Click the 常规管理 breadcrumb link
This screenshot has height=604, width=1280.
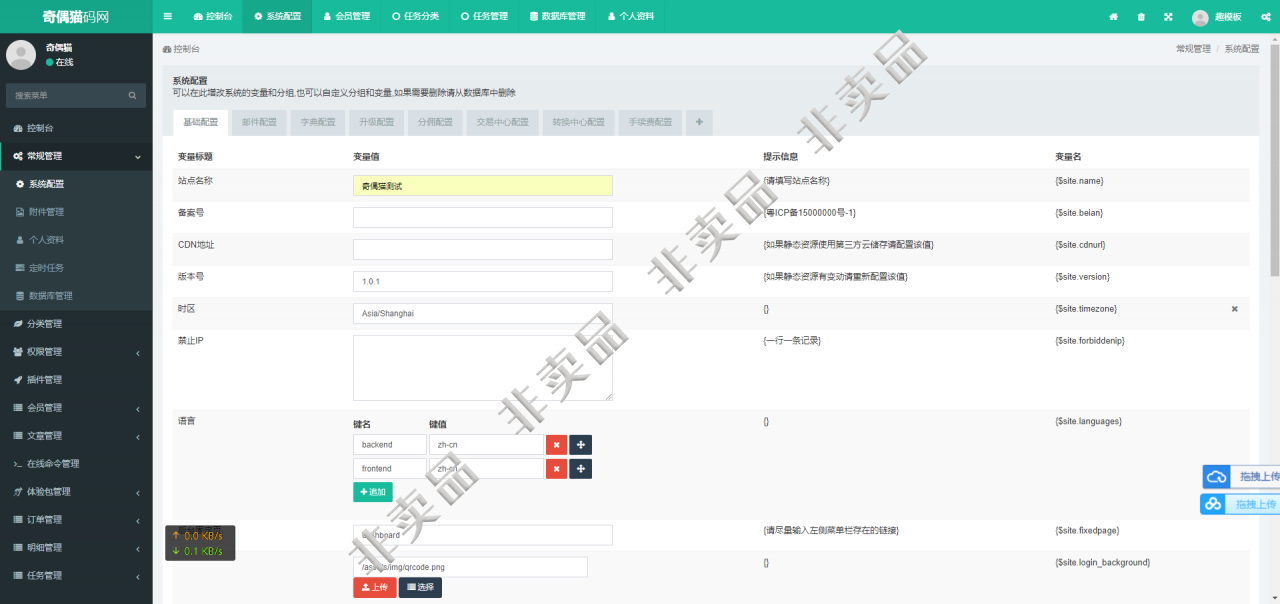coord(1193,48)
